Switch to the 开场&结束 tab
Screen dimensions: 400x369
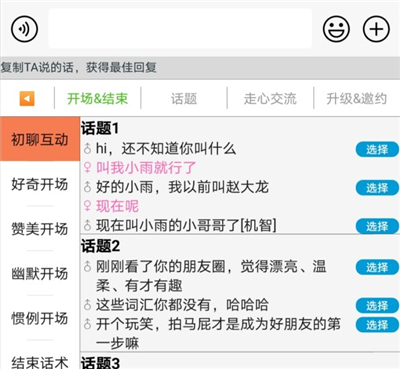click(x=97, y=99)
